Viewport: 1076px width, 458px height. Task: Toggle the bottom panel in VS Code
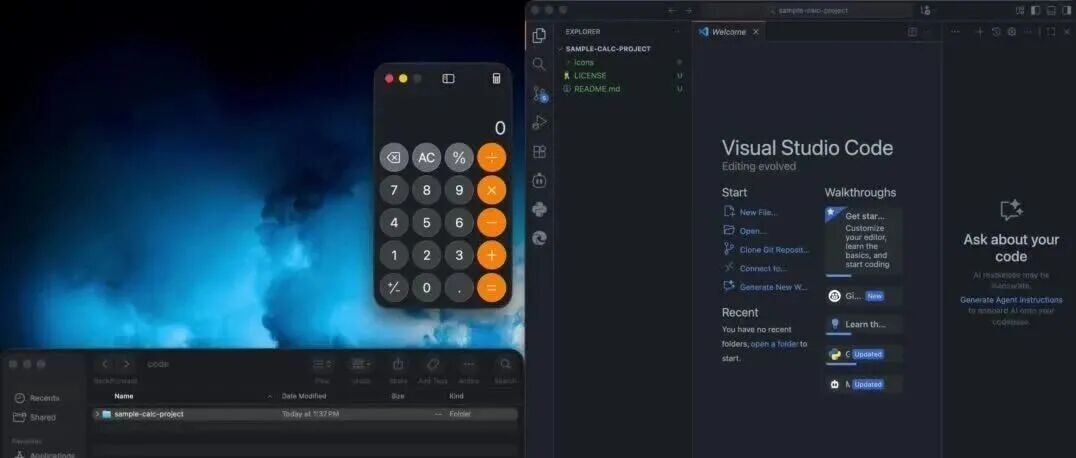coord(1051,10)
